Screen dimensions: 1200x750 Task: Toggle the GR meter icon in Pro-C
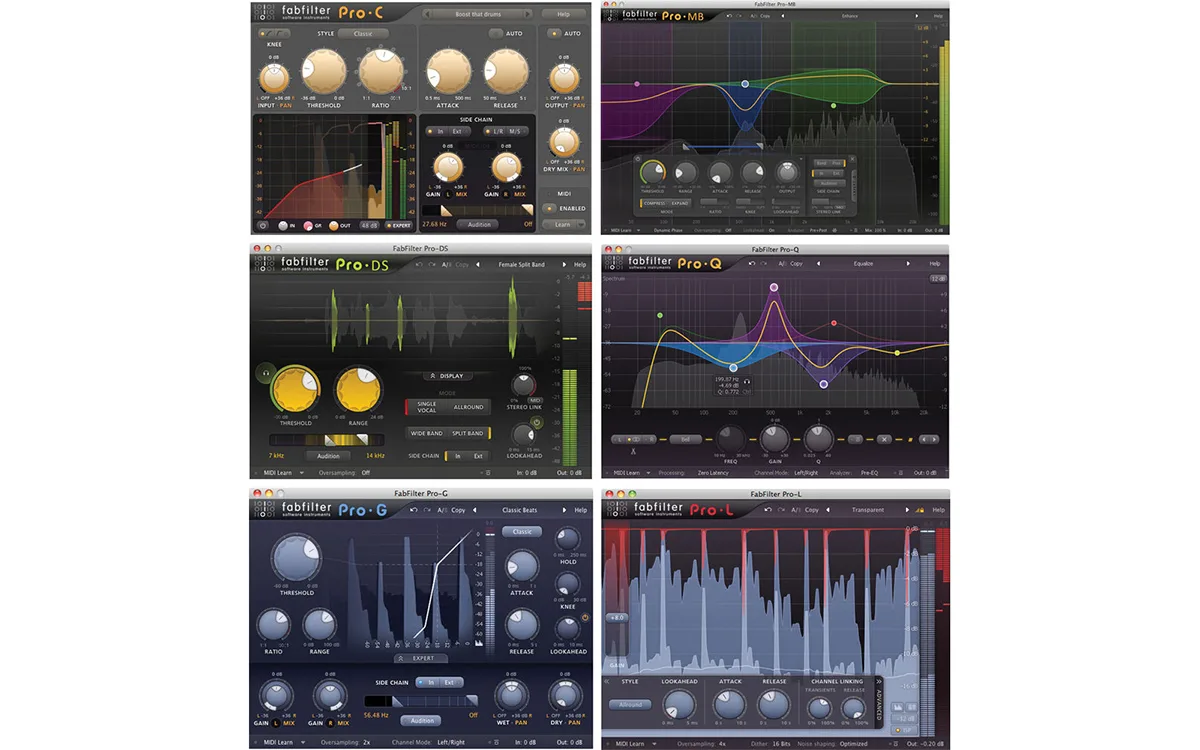(309, 226)
